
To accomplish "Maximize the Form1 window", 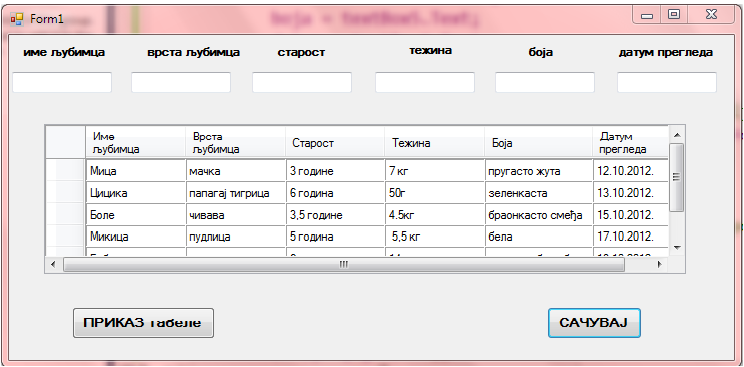I will [673, 15].
